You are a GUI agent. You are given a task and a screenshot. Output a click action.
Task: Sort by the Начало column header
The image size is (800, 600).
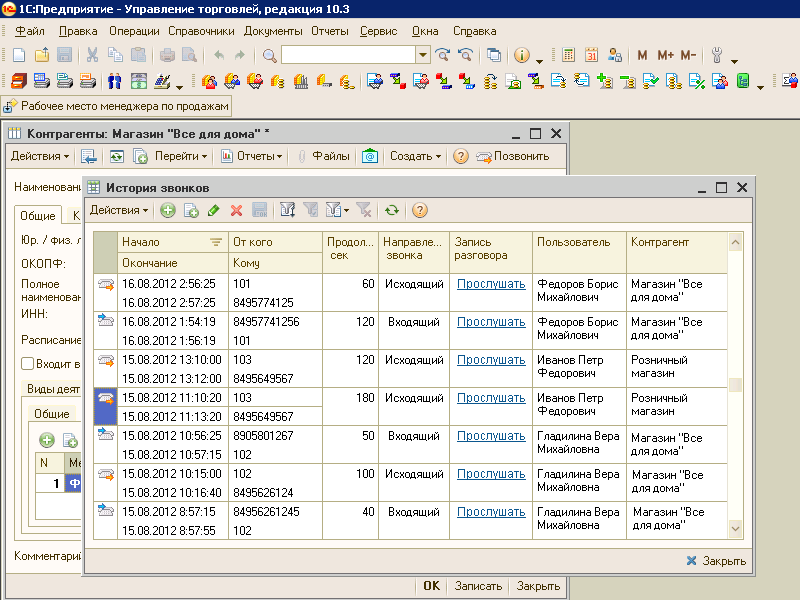[x=172, y=242]
